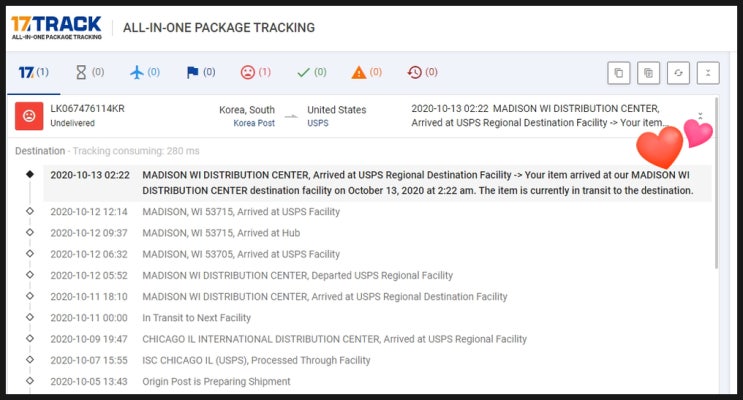Click the copy tracking numbers icon

click(620, 73)
